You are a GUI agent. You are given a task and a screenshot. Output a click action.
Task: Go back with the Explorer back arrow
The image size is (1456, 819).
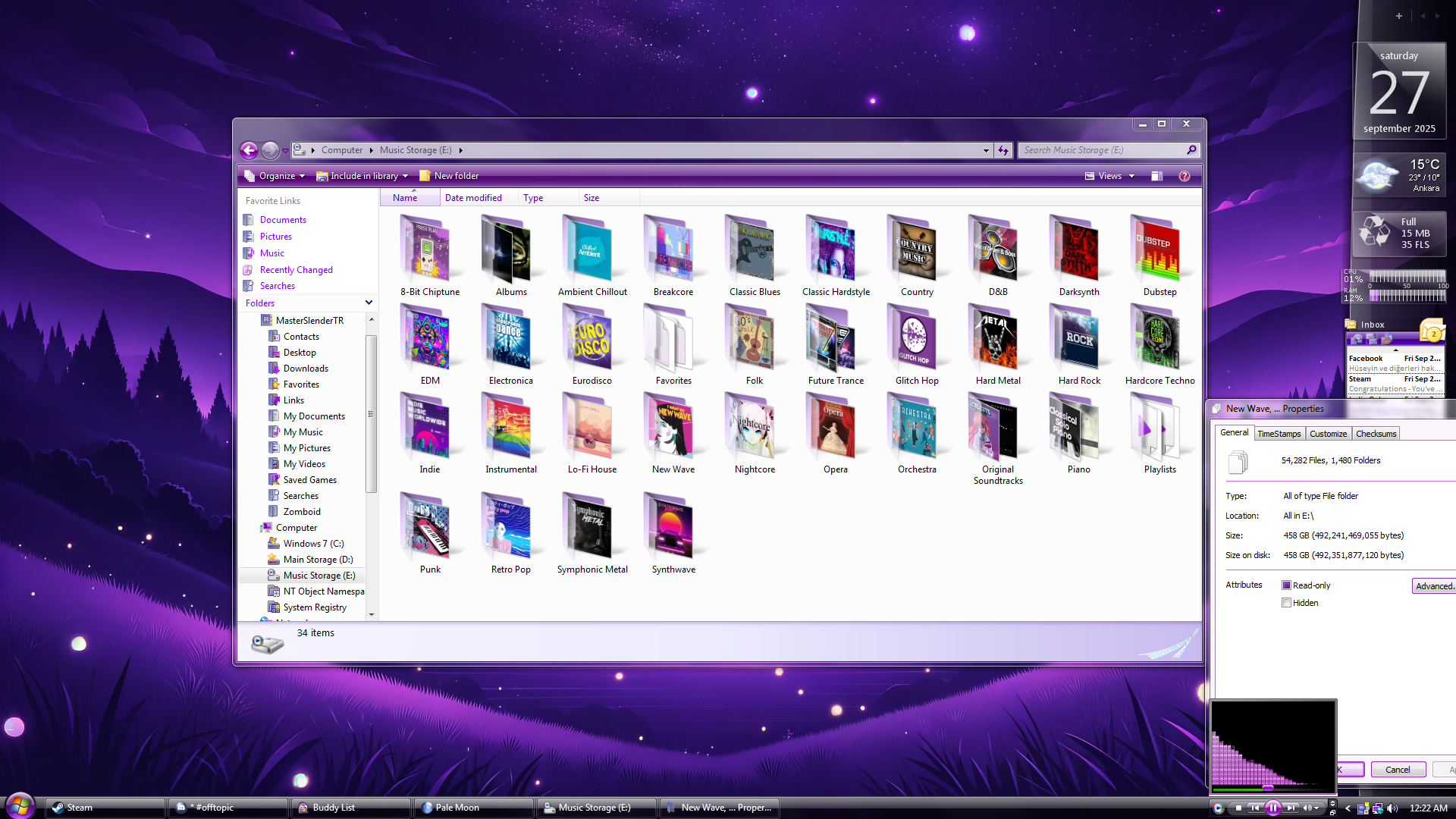(x=249, y=150)
